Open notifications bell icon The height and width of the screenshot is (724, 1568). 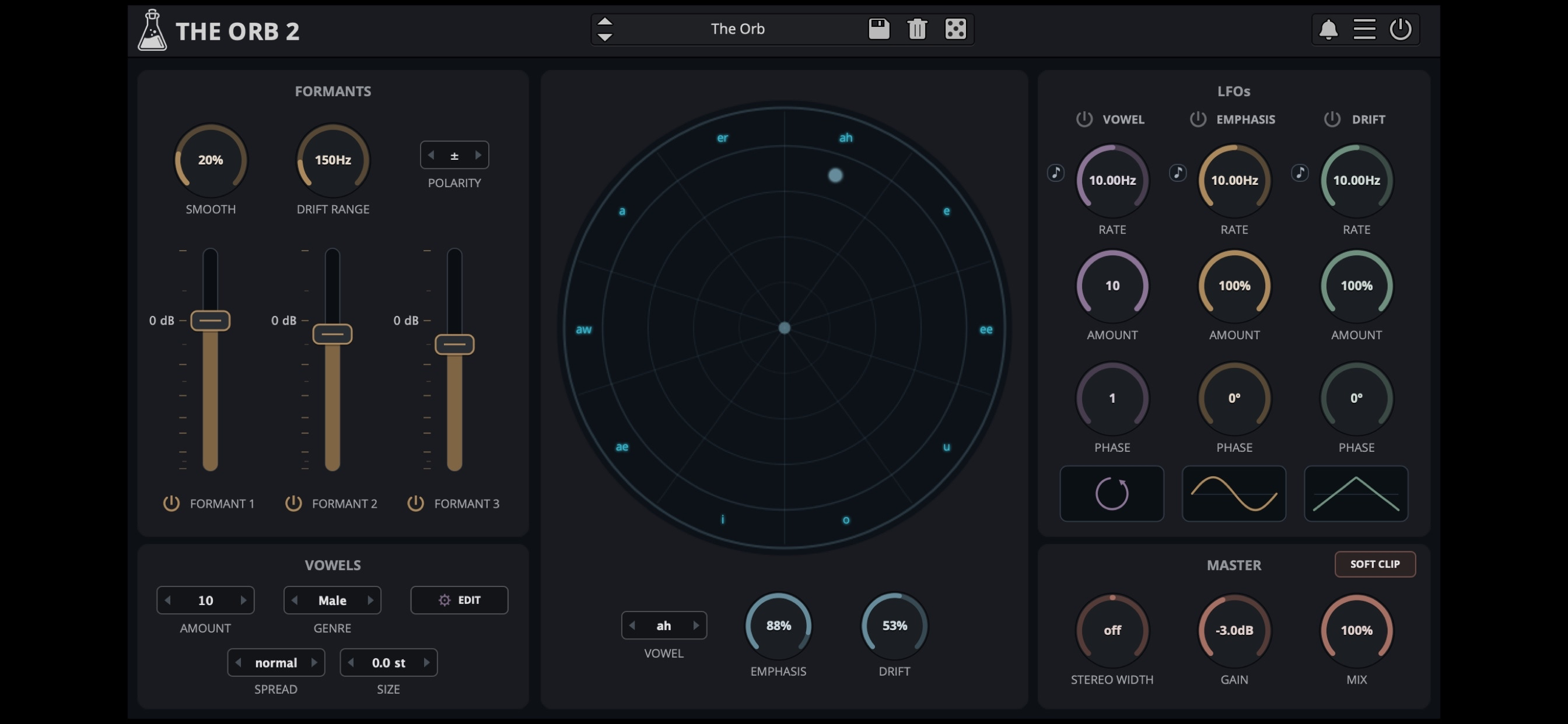click(1328, 29)
